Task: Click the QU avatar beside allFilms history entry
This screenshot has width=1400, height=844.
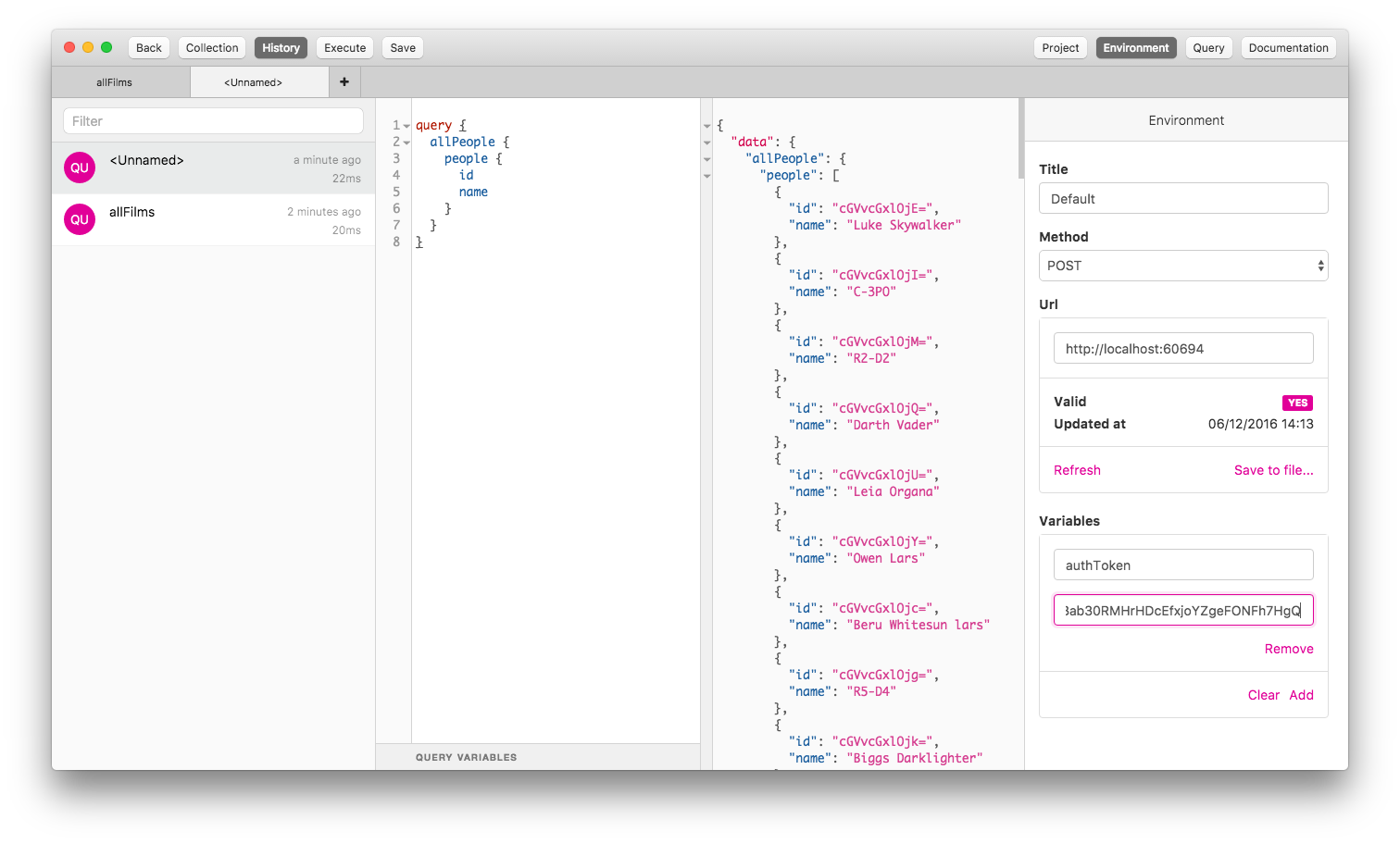Action: [x=80, y=219]
